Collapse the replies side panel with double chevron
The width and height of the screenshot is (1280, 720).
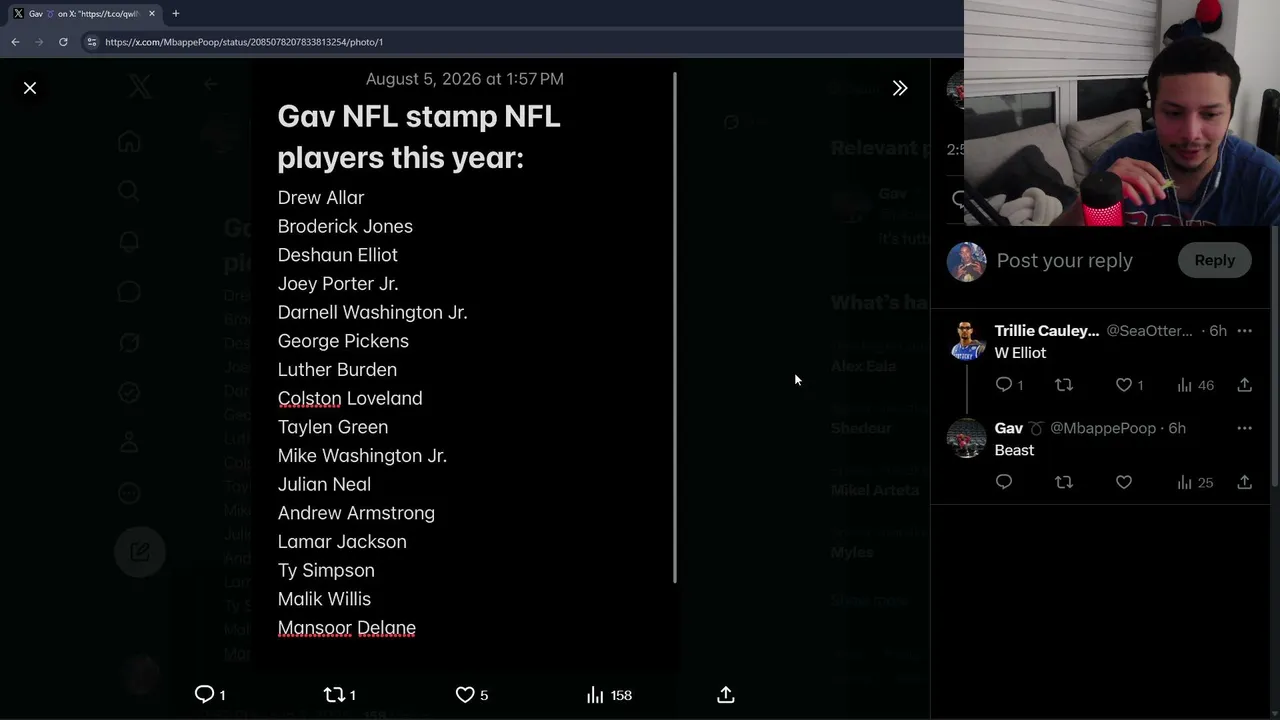pos(900,88)
